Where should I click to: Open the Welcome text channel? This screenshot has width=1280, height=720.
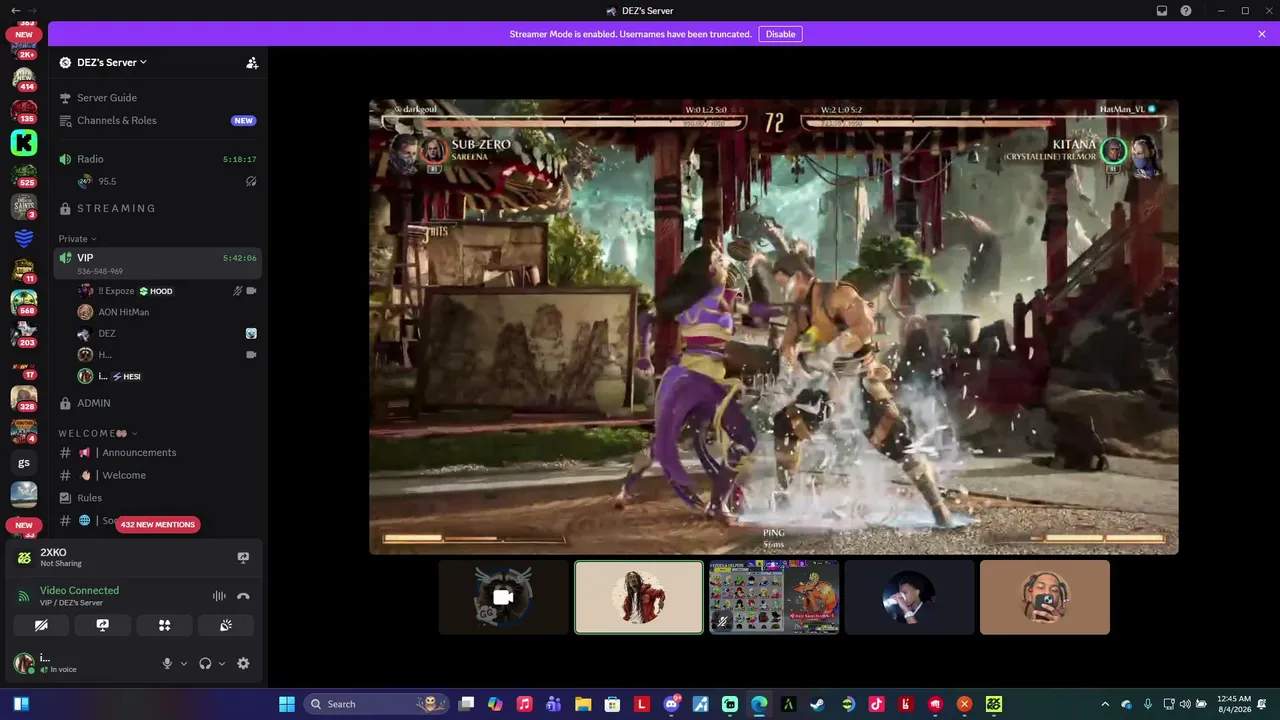coord(158,475)
